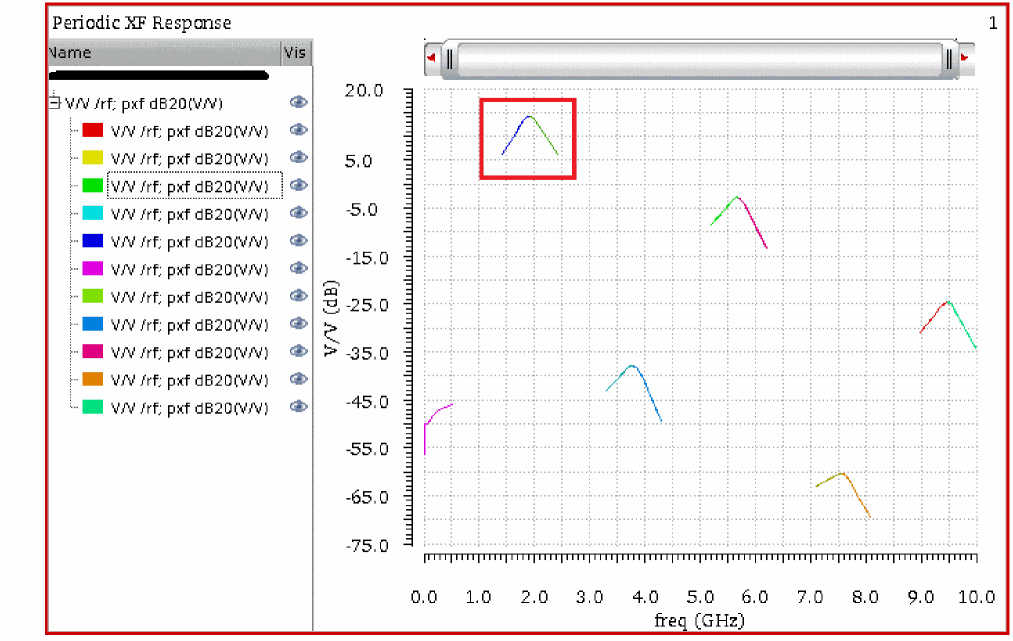Collapse the V/V /rf pxf tree group
The image size is (1013, 641).
[54, 102]
